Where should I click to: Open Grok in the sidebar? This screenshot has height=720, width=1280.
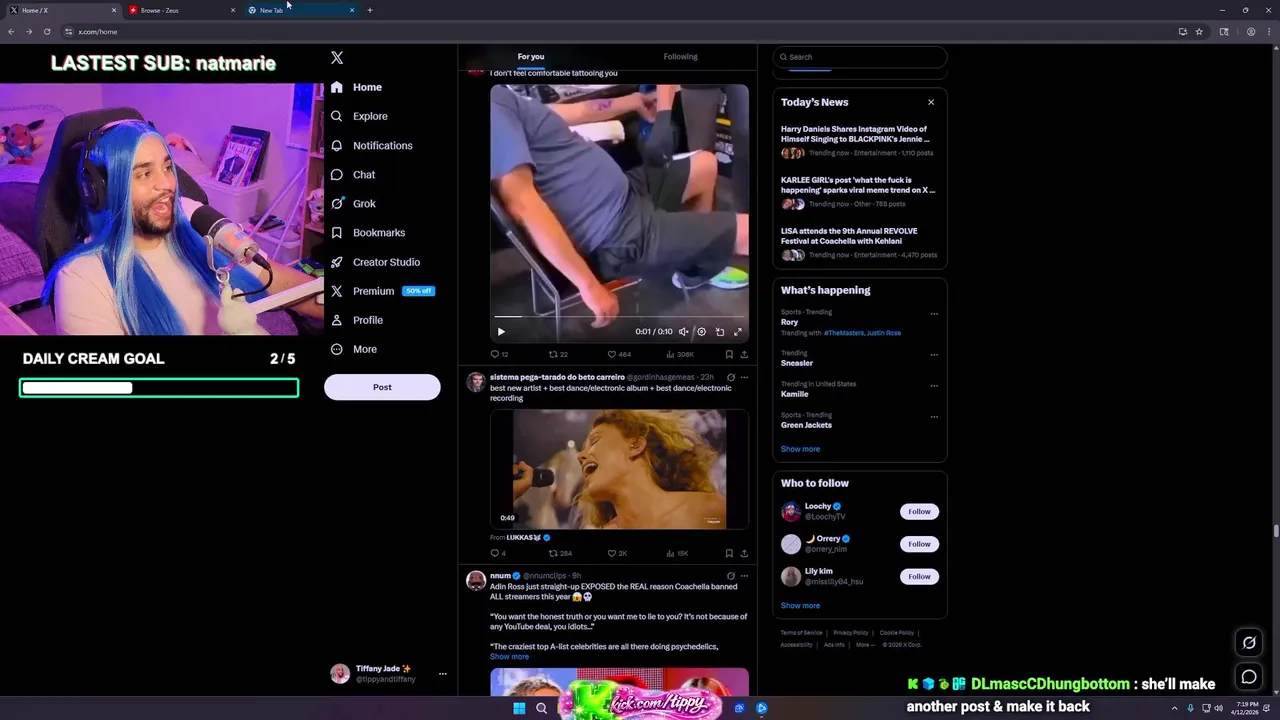(353, 203)
